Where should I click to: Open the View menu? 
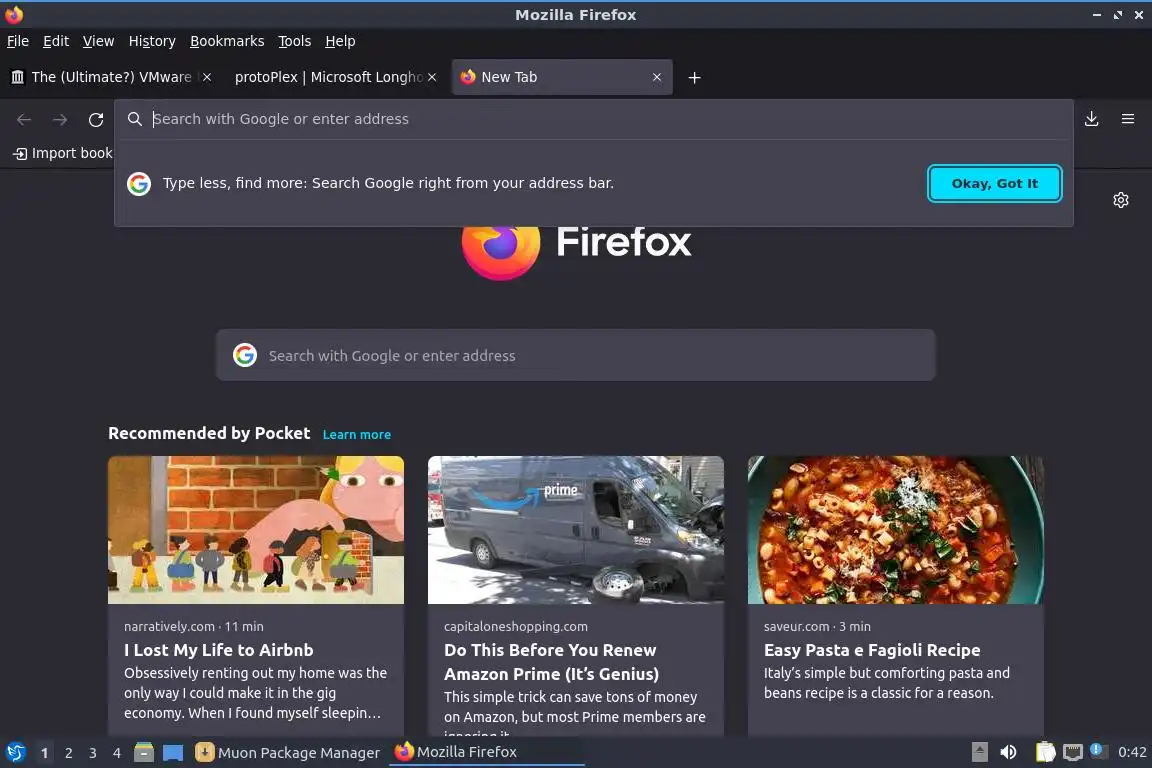click(x=98, y=41)
